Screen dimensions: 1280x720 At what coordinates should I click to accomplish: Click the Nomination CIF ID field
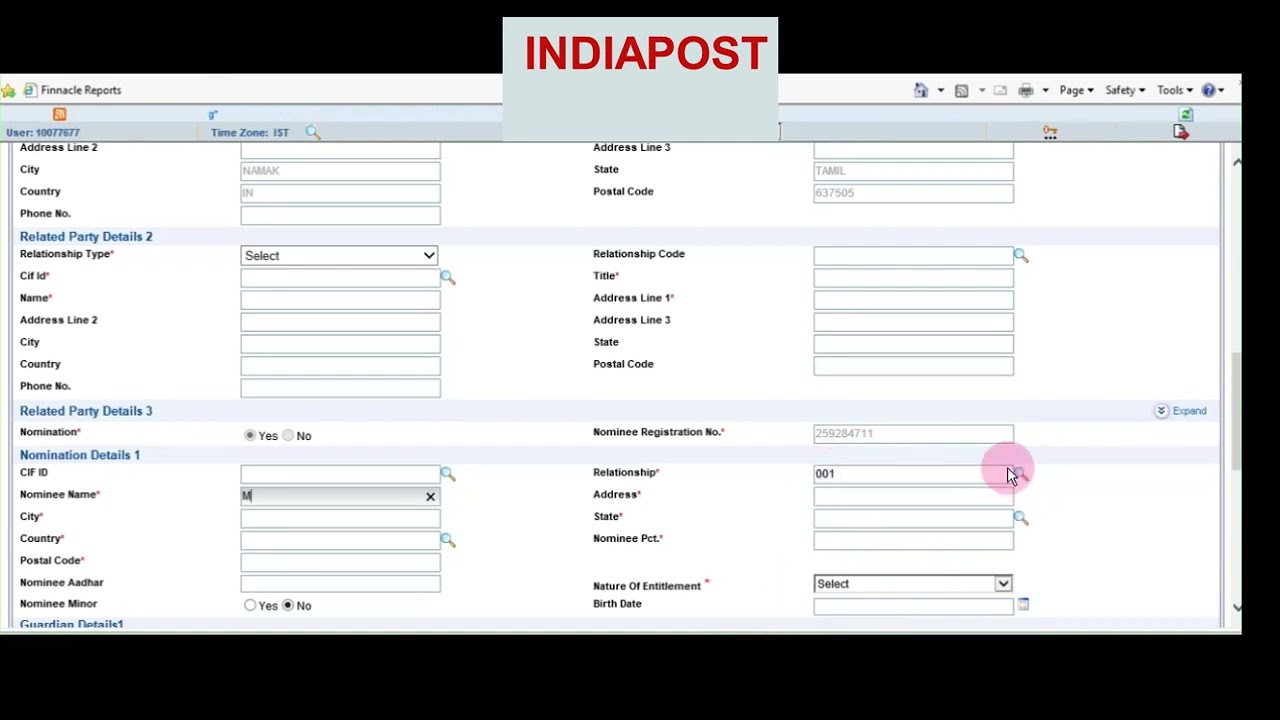point(340,474)
